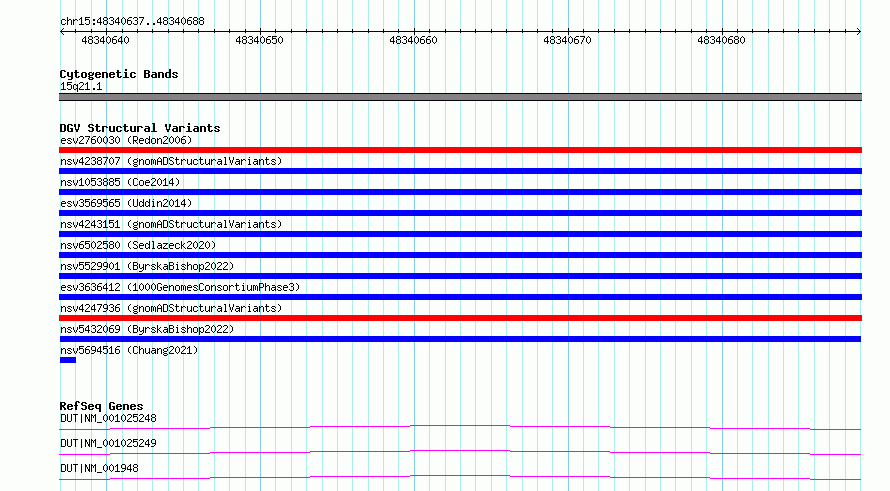Open variant nsv6502580 (Sedlazeck2020) label

coord(138,245)
